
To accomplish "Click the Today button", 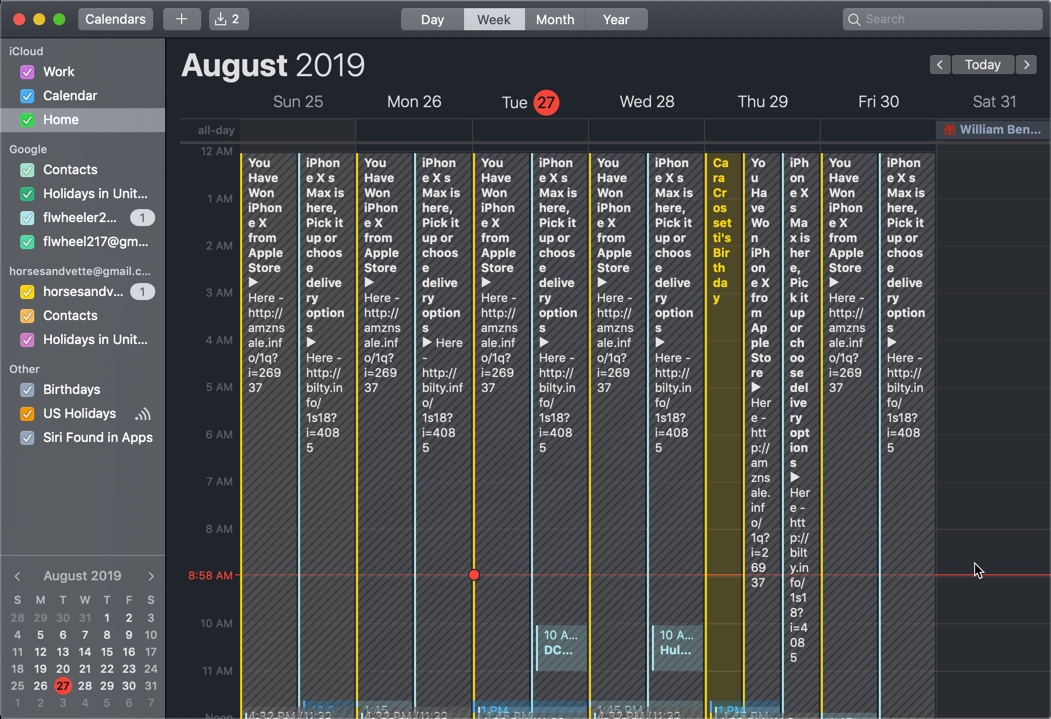I will 983,64.
